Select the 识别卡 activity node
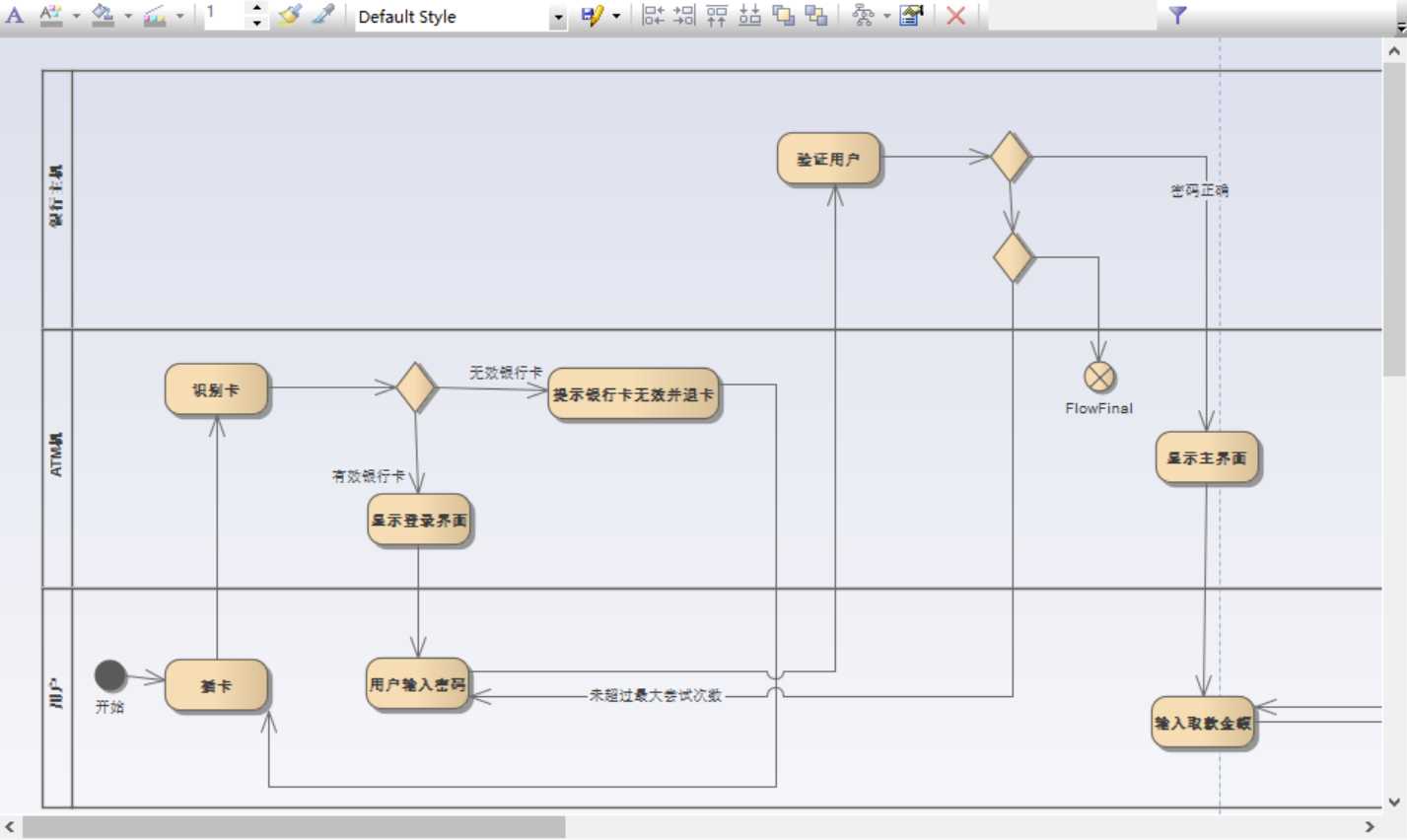The height and width of the screenshot is (840, 1407). tap(216, 389)
